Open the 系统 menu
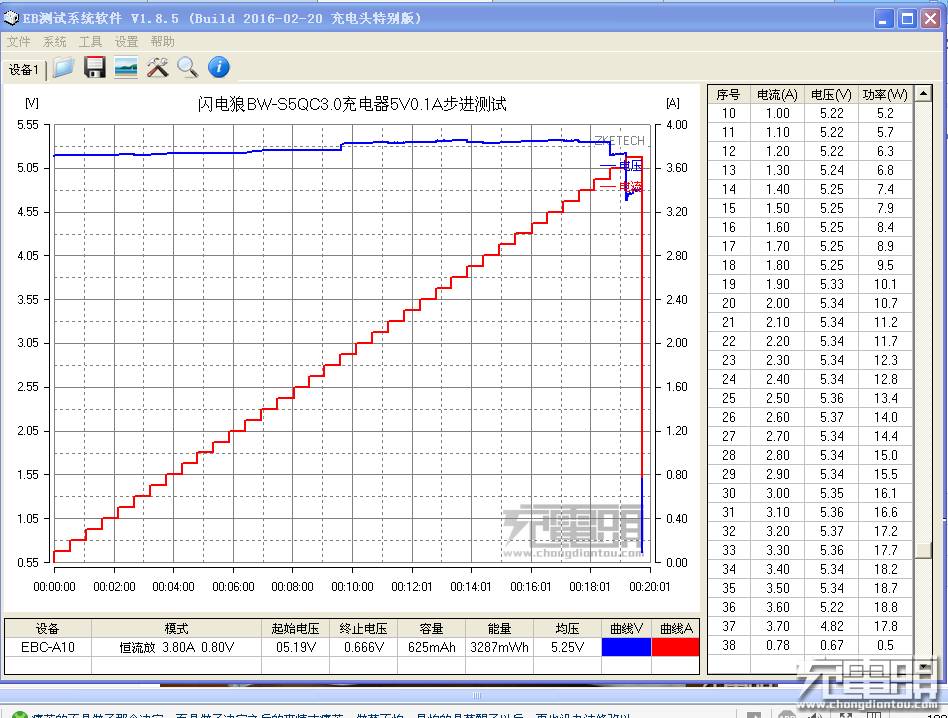 pyautogui.click(x=54, y=42)
